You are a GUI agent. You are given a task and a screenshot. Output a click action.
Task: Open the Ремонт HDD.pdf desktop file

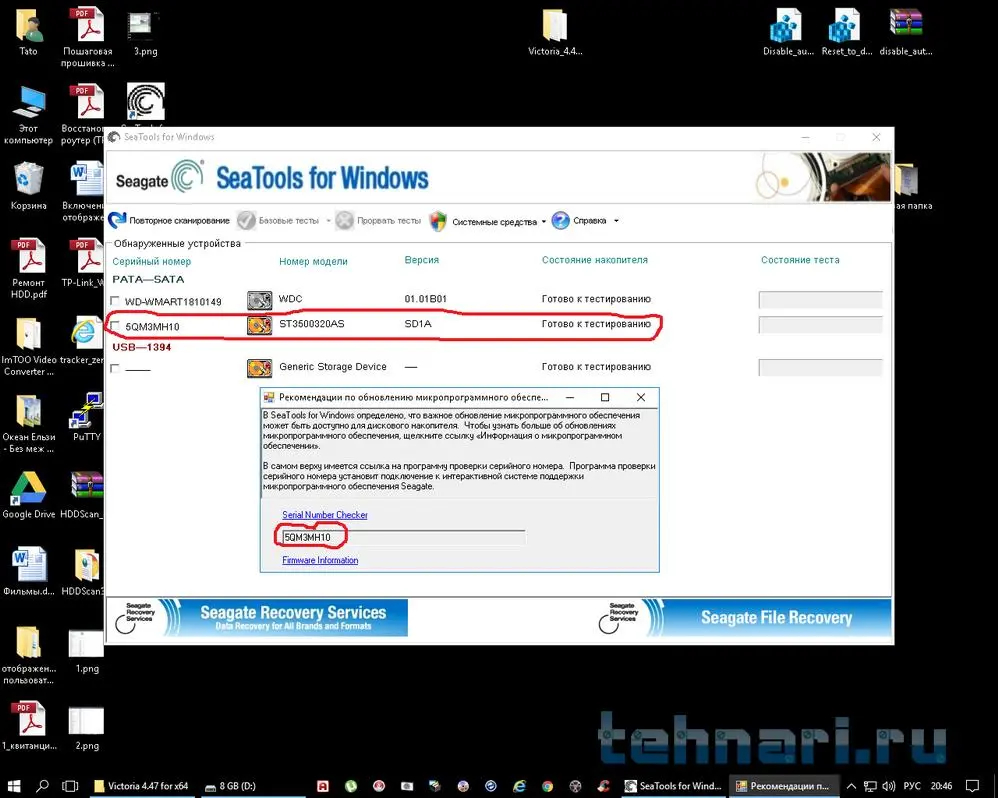[x=28, y=269]
